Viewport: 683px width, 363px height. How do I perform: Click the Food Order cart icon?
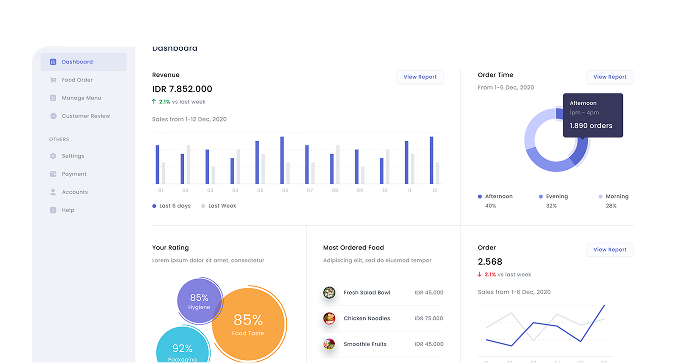coord(53,80)
